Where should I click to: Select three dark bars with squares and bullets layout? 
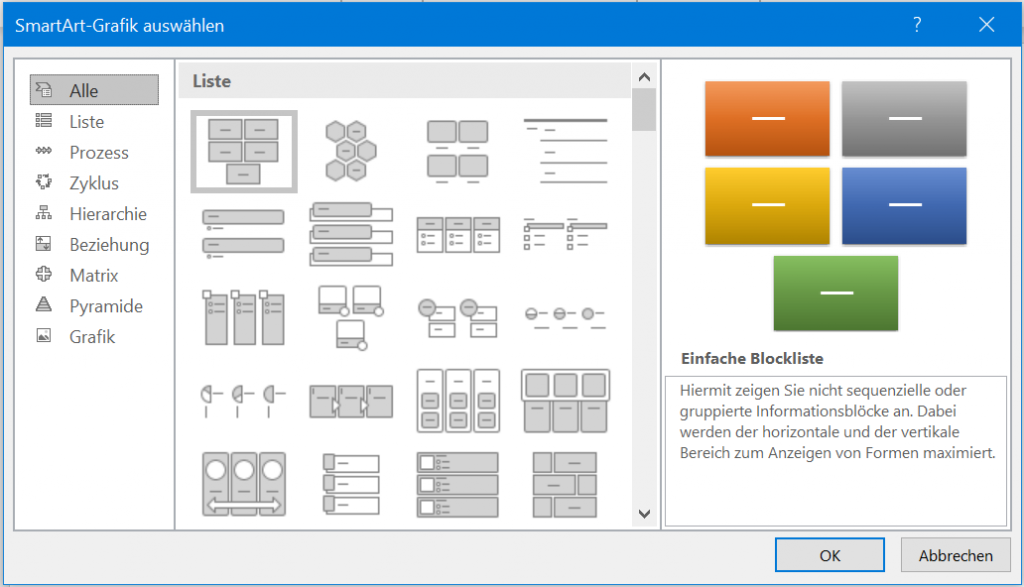pyautogui.click(x=458, y=484)
